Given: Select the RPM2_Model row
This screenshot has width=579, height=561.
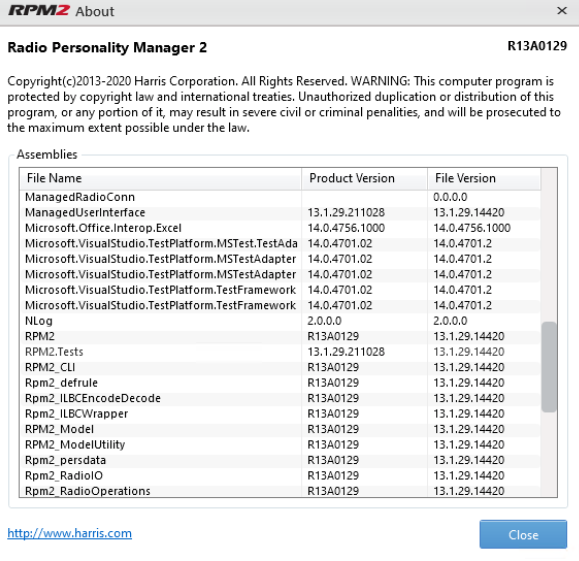Looking at the screenshot, I should (280, 430).
